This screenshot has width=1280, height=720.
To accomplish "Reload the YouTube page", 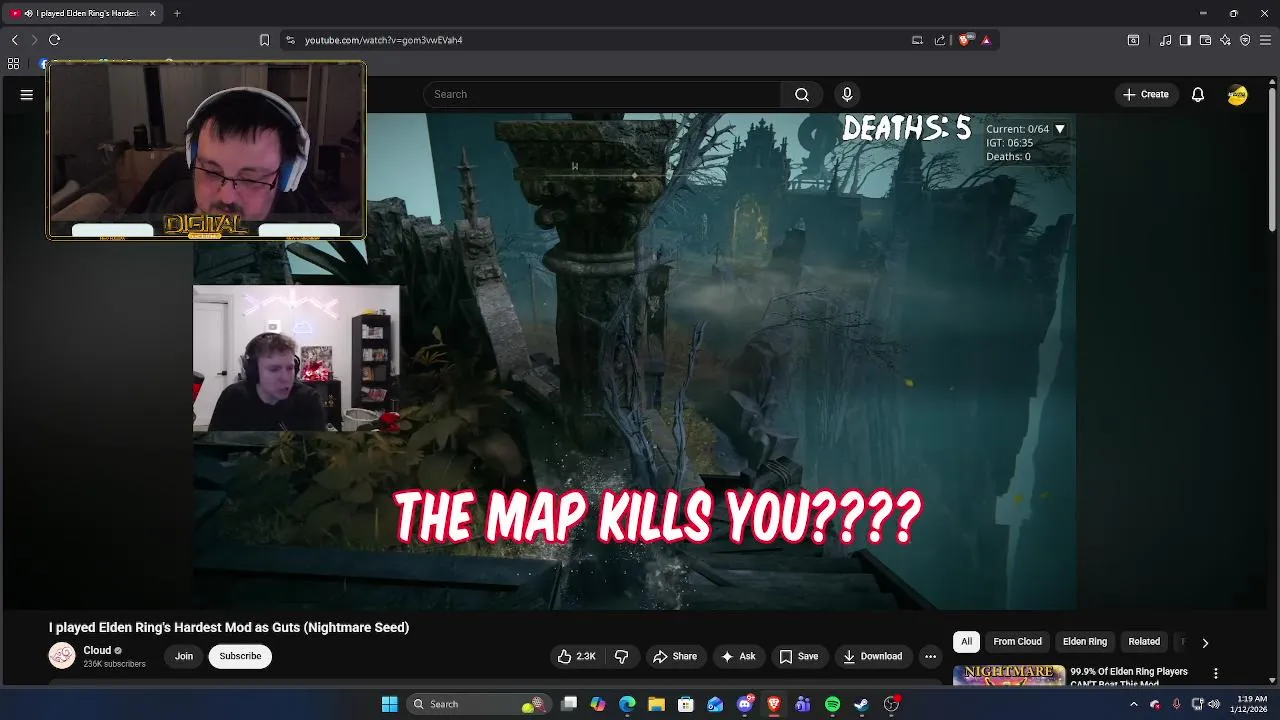I will click(54, 40).
